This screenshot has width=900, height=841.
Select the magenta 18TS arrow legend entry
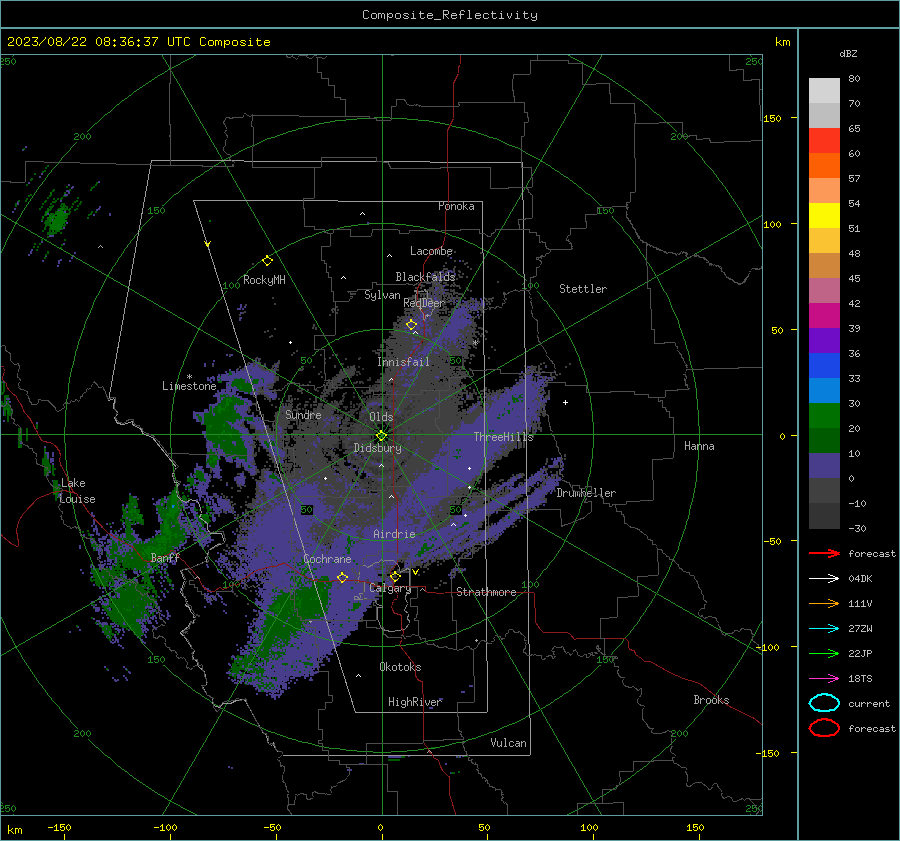(x=824, y=679)
